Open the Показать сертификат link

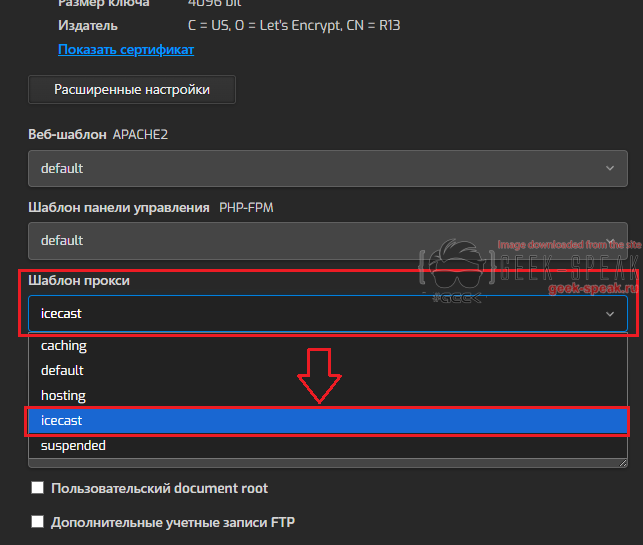click(126, 49)
